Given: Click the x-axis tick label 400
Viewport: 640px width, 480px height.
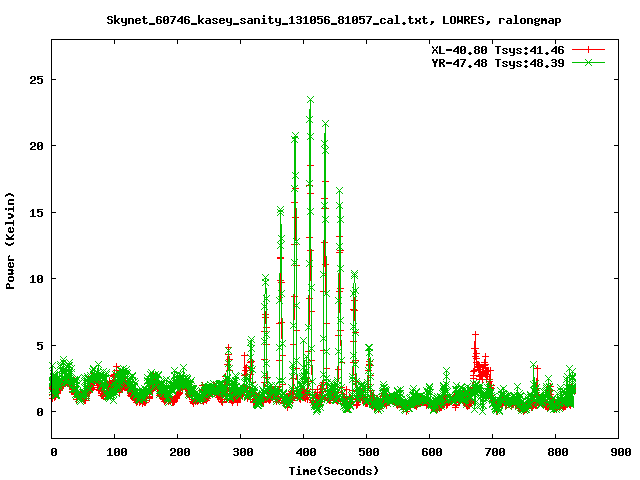Looking at the screenshot, I should (306, 452).
